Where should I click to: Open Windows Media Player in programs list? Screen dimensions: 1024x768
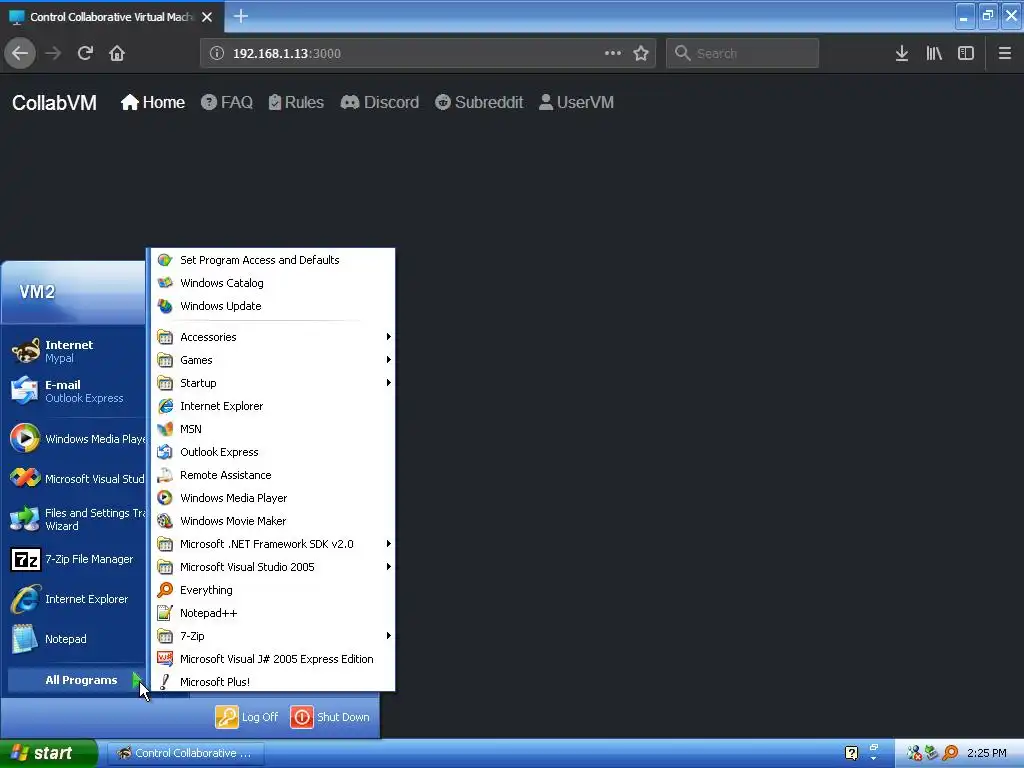[x=273, y=498]
